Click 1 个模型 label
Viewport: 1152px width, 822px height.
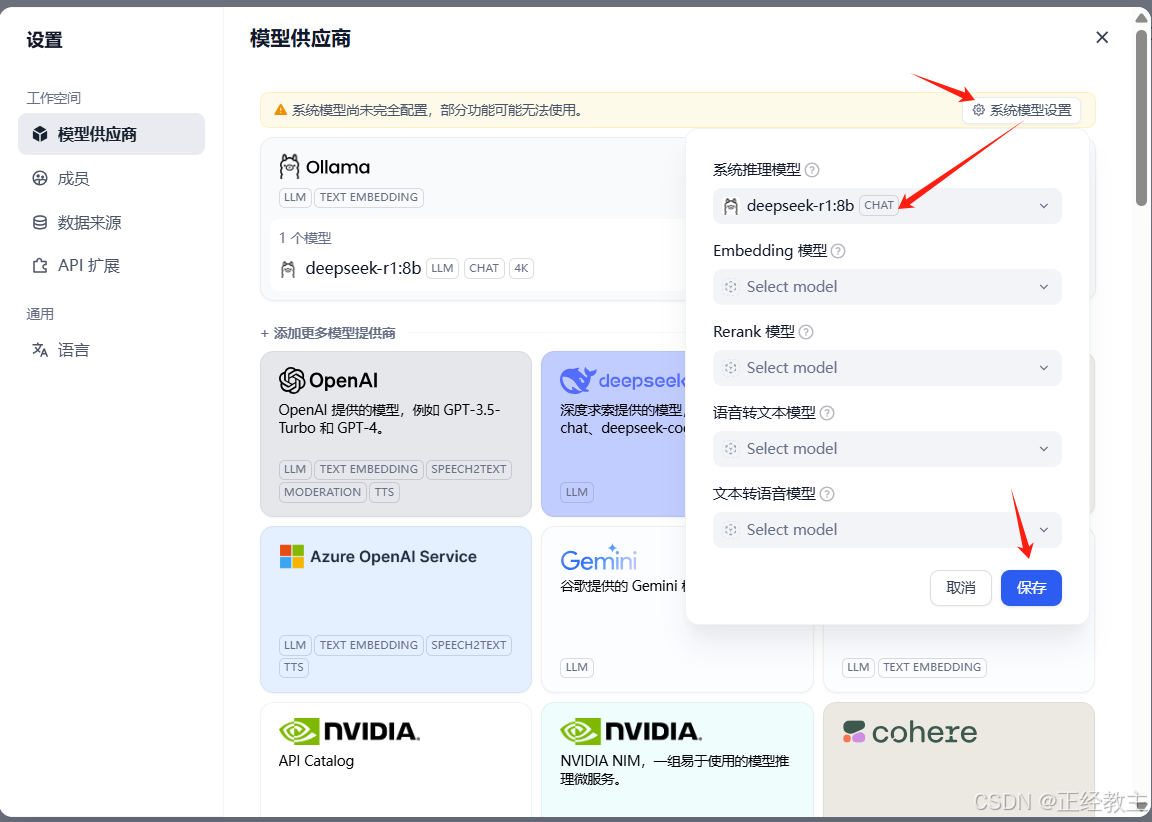click(x=305, y=238)
